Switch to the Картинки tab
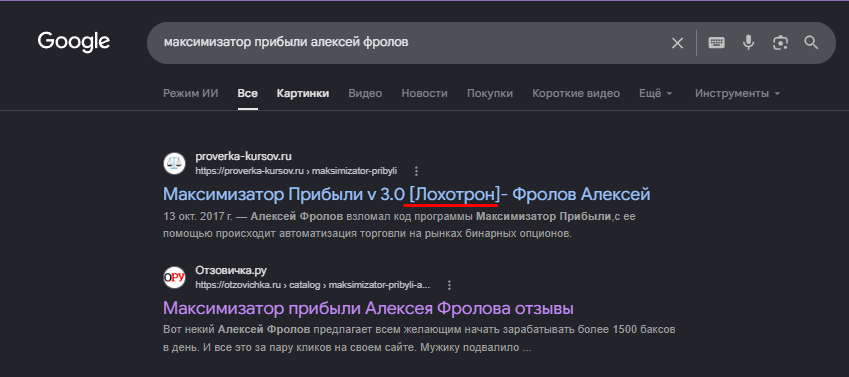 click(x=303, y=94)
